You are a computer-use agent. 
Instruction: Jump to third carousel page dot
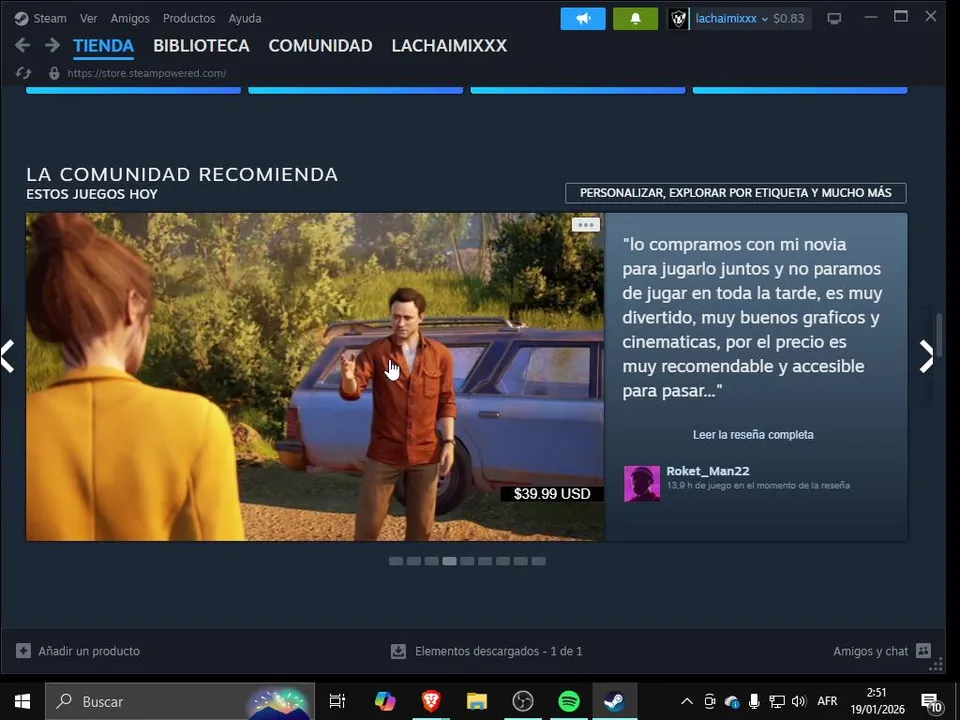pyautogui.click(x=432, y=561)
